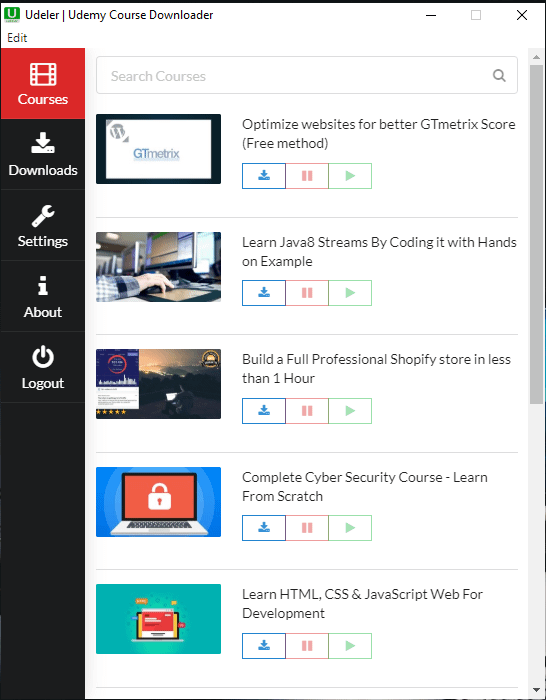Close the Udeler window
The width and height of the screenshot is (546, 700).
click(522, 15)
